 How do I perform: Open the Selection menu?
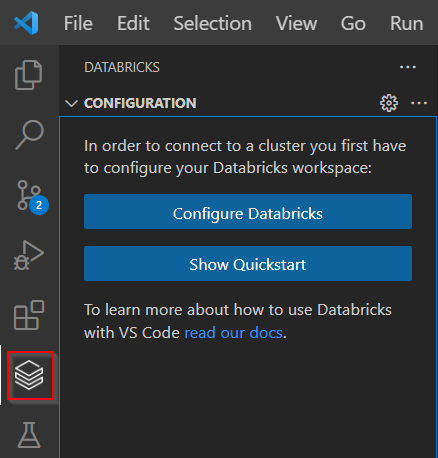coord(213,23)
